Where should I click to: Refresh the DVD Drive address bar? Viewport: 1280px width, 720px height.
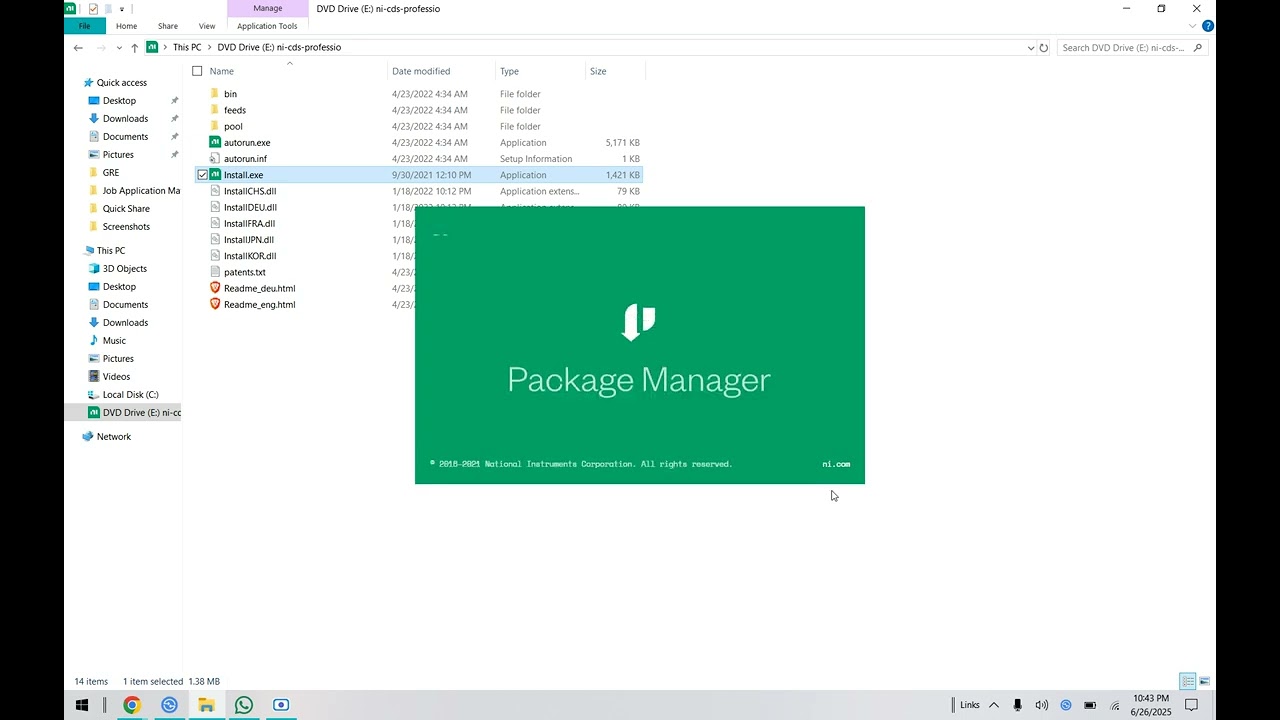(x=1043, y=47)
